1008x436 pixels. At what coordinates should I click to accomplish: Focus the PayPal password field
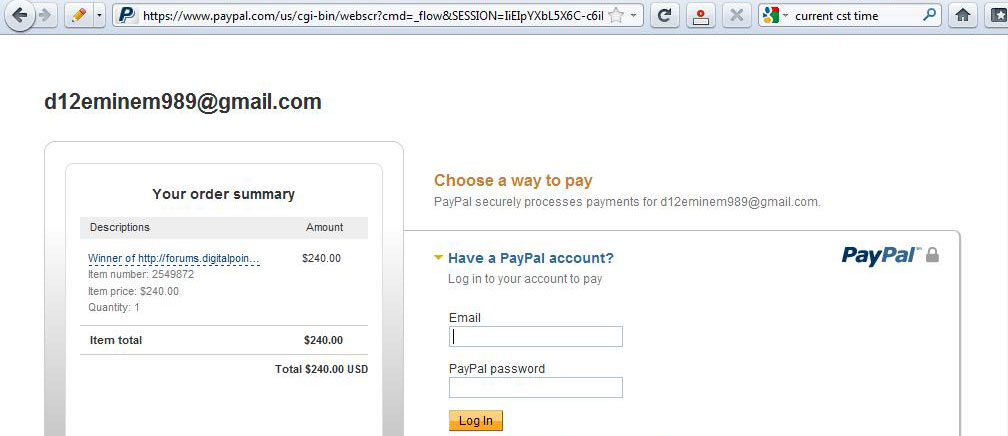coord(536,387)
